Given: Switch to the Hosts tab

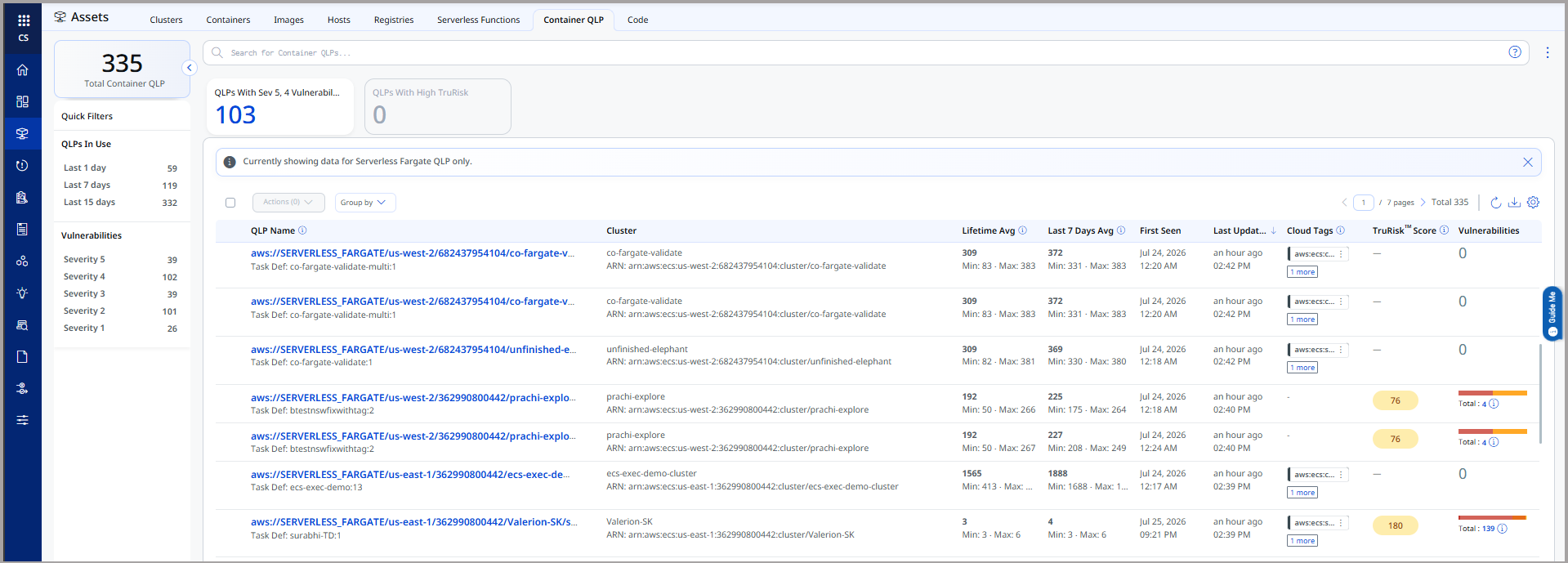Looking at the screenshot, I should pos(339,20).
